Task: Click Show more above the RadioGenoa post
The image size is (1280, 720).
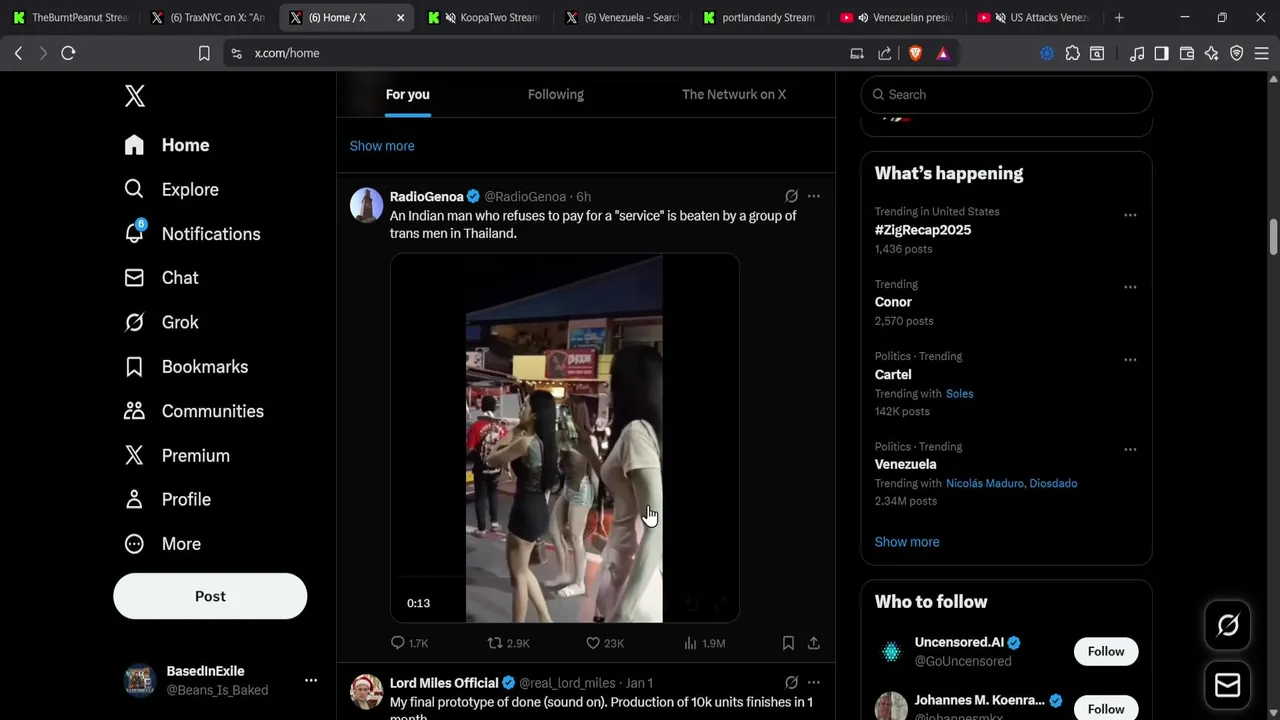Action: (382, 146)
